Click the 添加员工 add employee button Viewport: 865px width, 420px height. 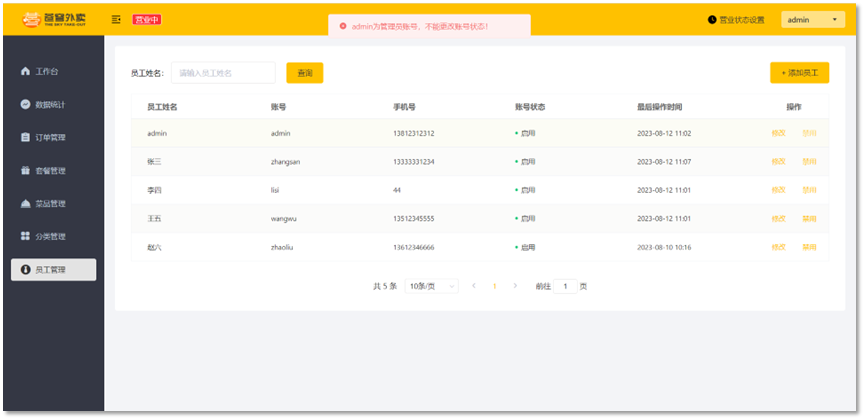(x=799, y=73)
